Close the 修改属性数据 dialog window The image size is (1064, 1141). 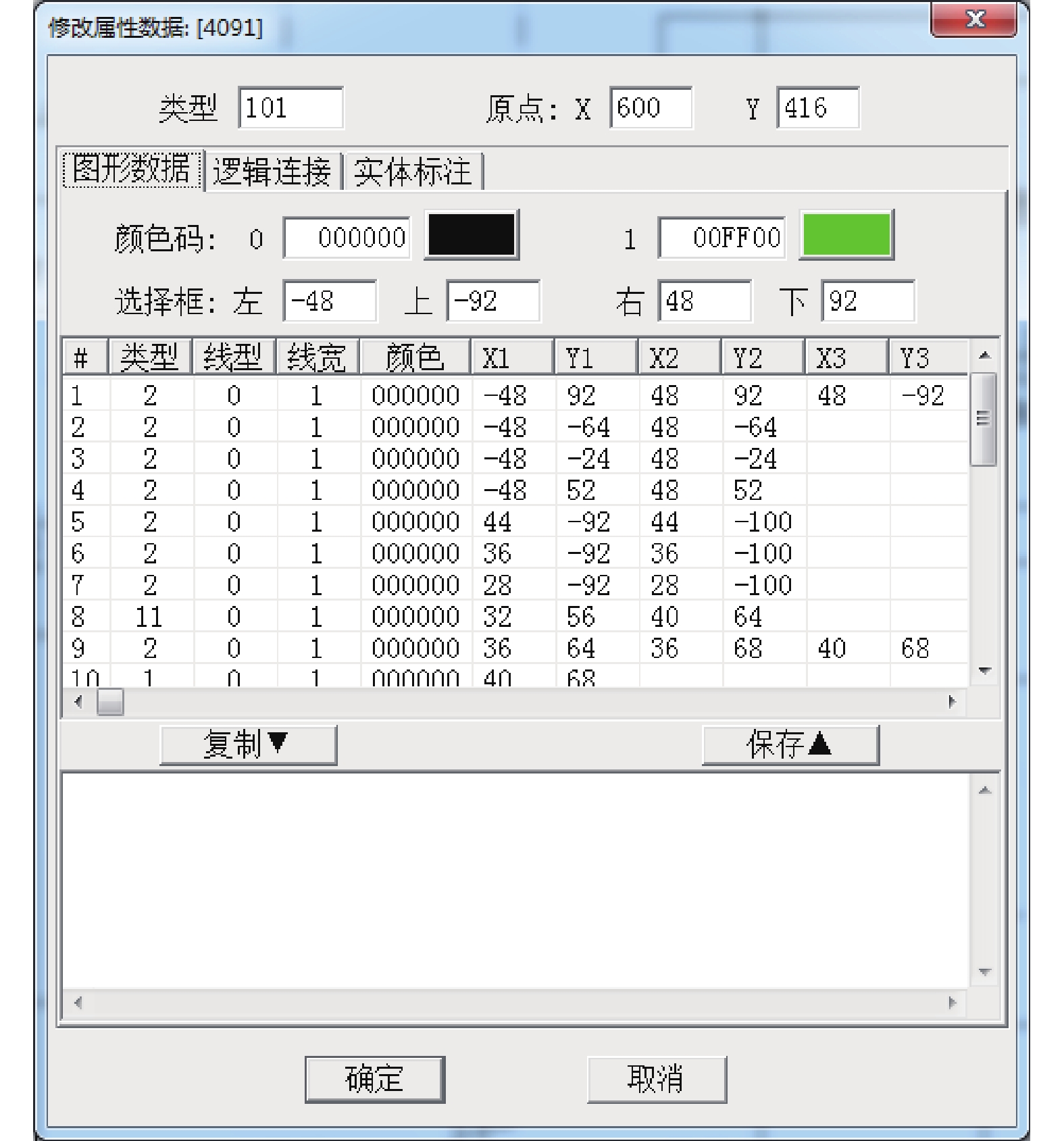point(973,20)
